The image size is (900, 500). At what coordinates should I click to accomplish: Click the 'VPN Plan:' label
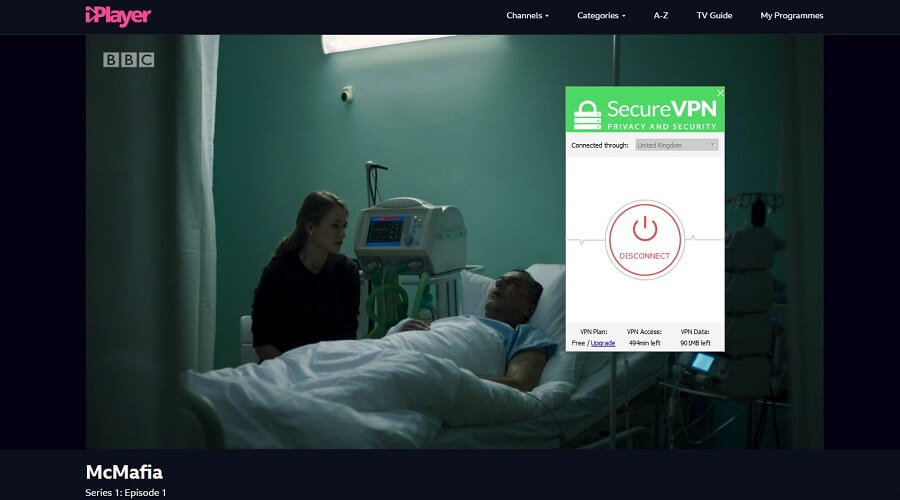click(593, 332)
